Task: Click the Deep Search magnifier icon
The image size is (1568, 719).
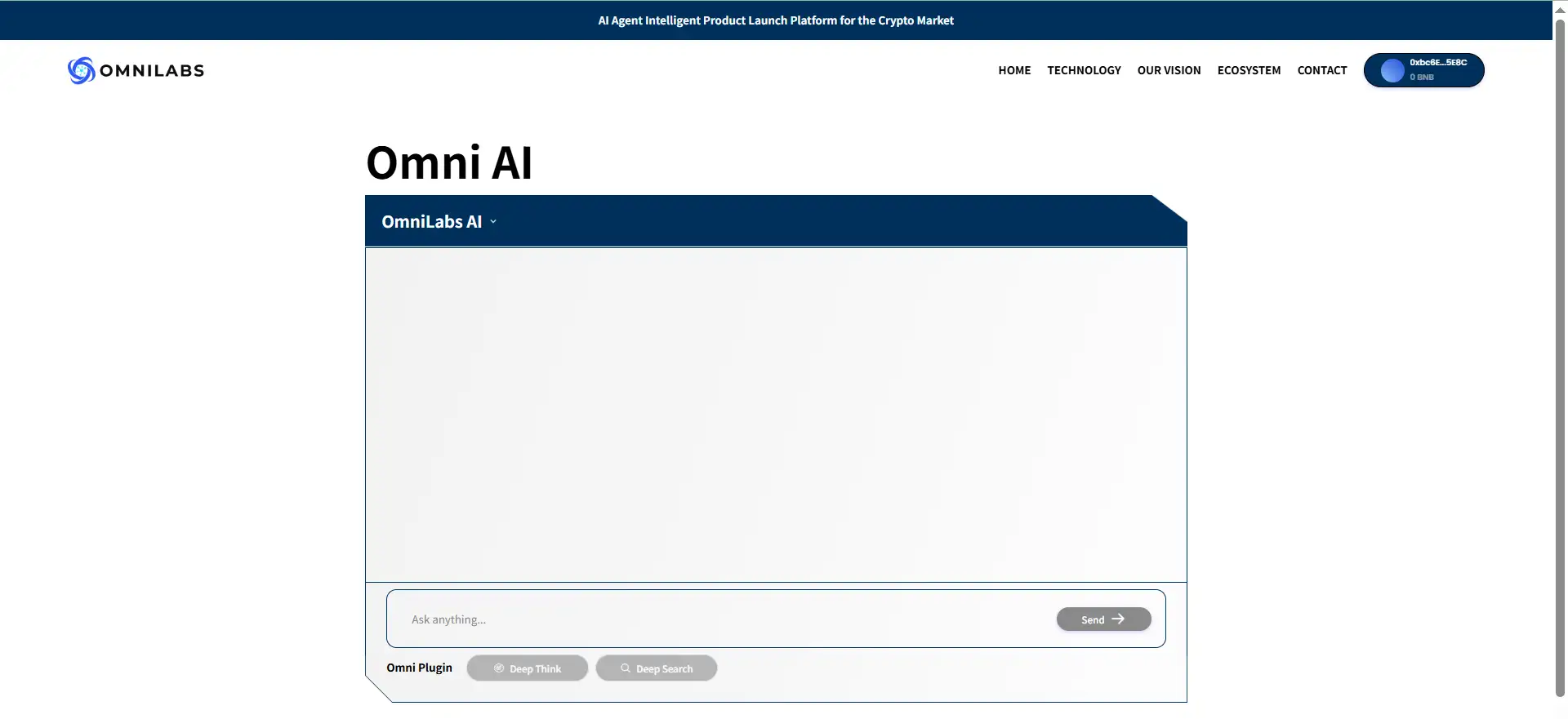Action: coord(626,668)
